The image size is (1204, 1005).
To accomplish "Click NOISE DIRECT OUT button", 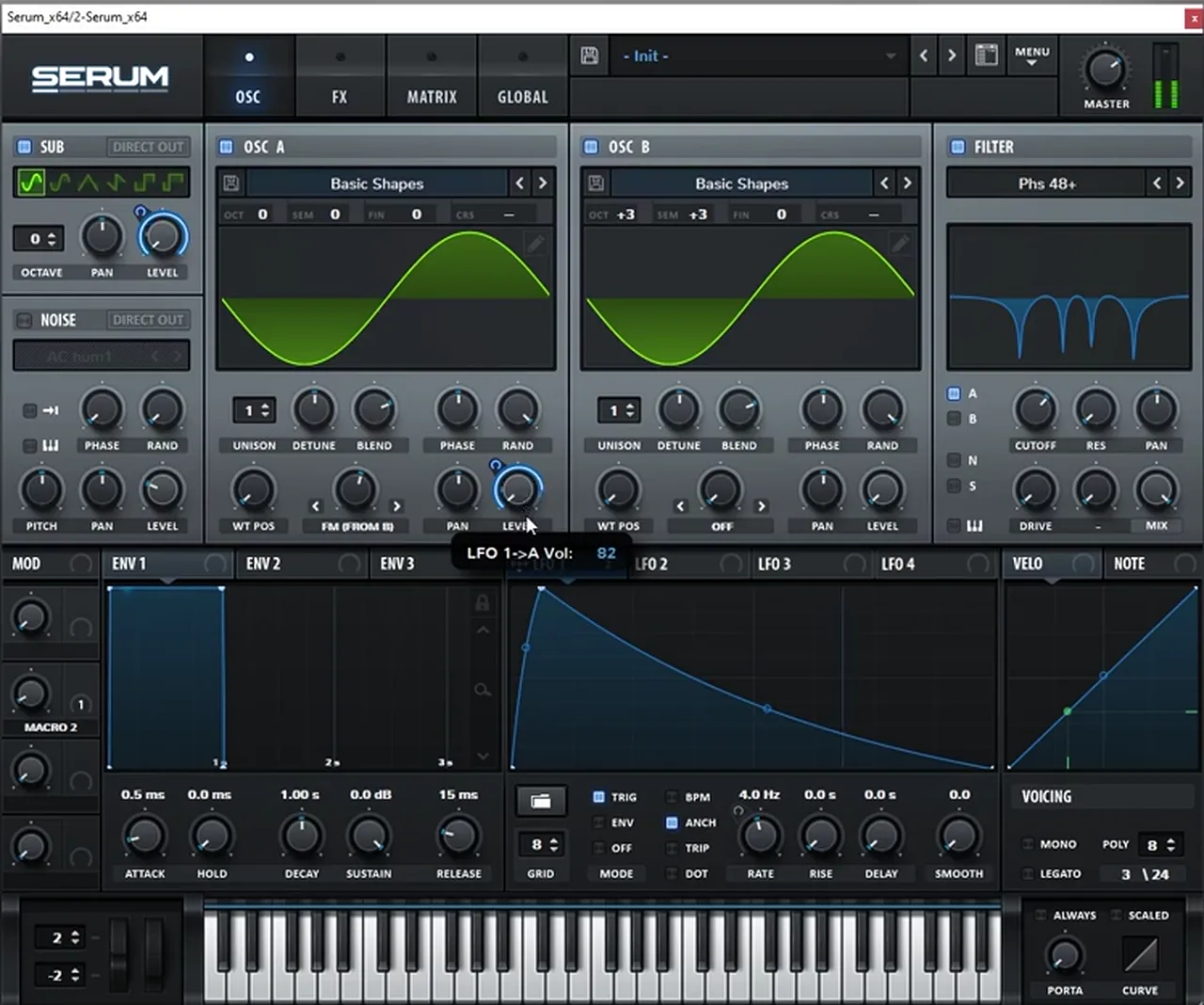I will [x=148, y=320].
